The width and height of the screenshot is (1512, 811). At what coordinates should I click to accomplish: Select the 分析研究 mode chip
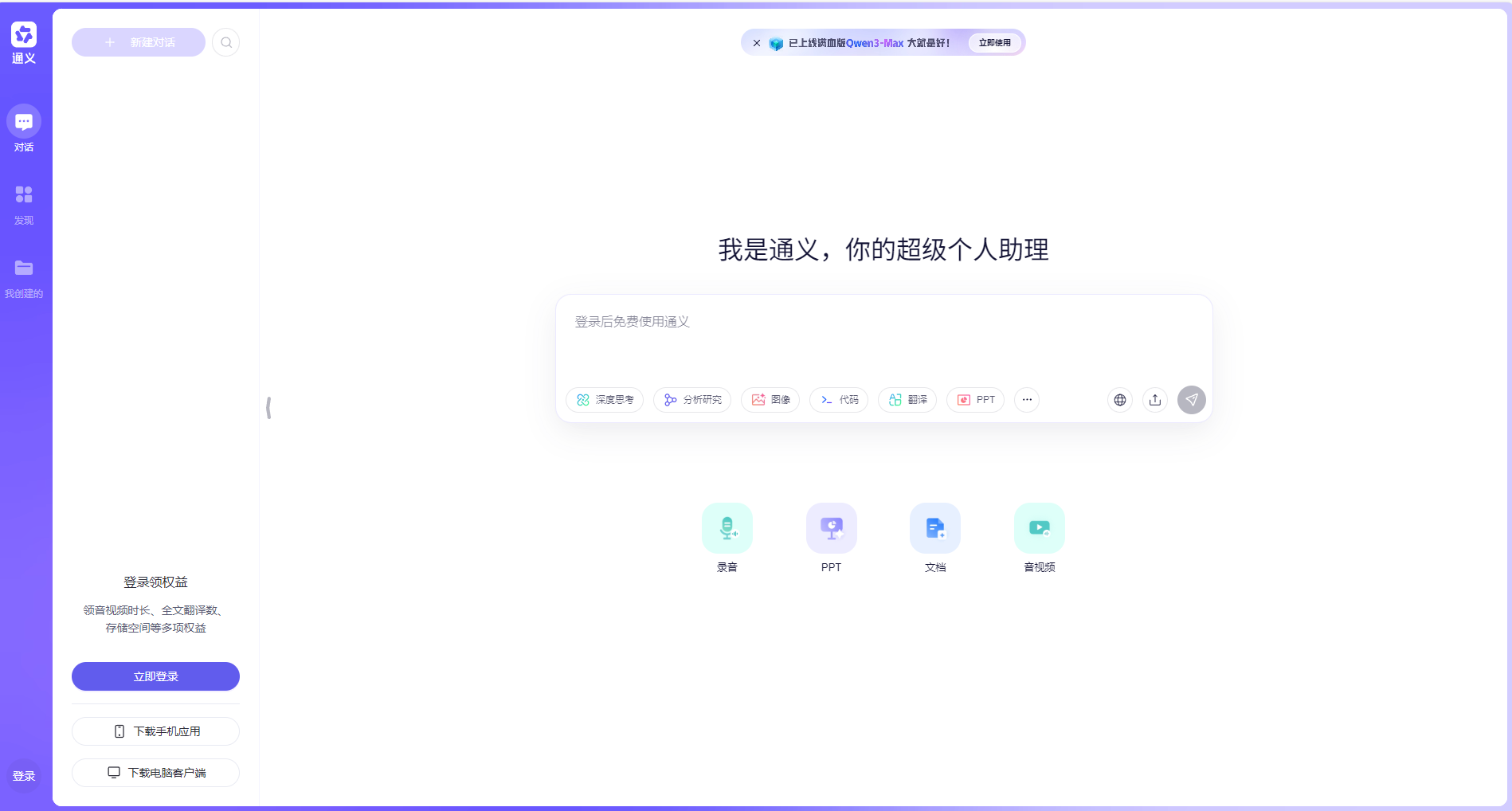[x=692, y=400]
